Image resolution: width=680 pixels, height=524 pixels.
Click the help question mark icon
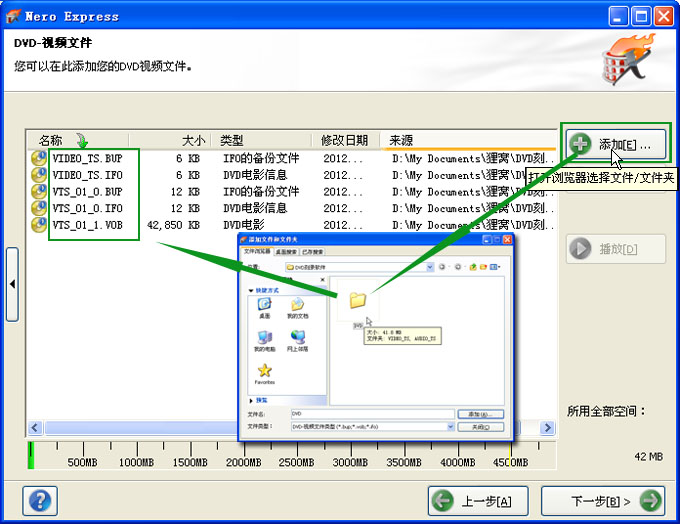(40, 499)
